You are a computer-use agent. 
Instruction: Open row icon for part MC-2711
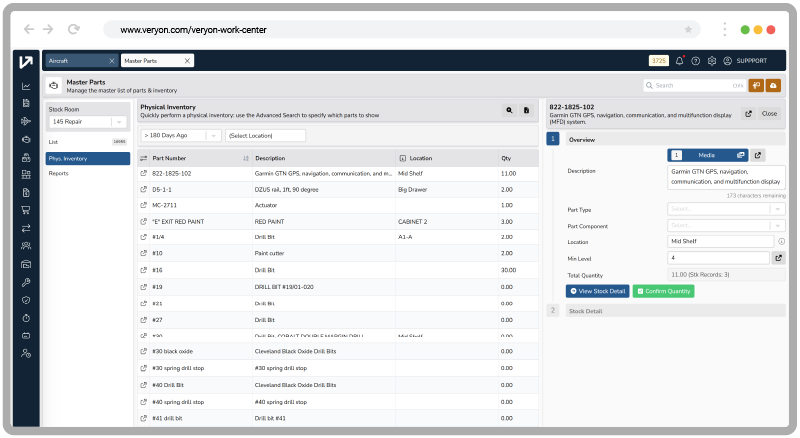click(143, 205)
